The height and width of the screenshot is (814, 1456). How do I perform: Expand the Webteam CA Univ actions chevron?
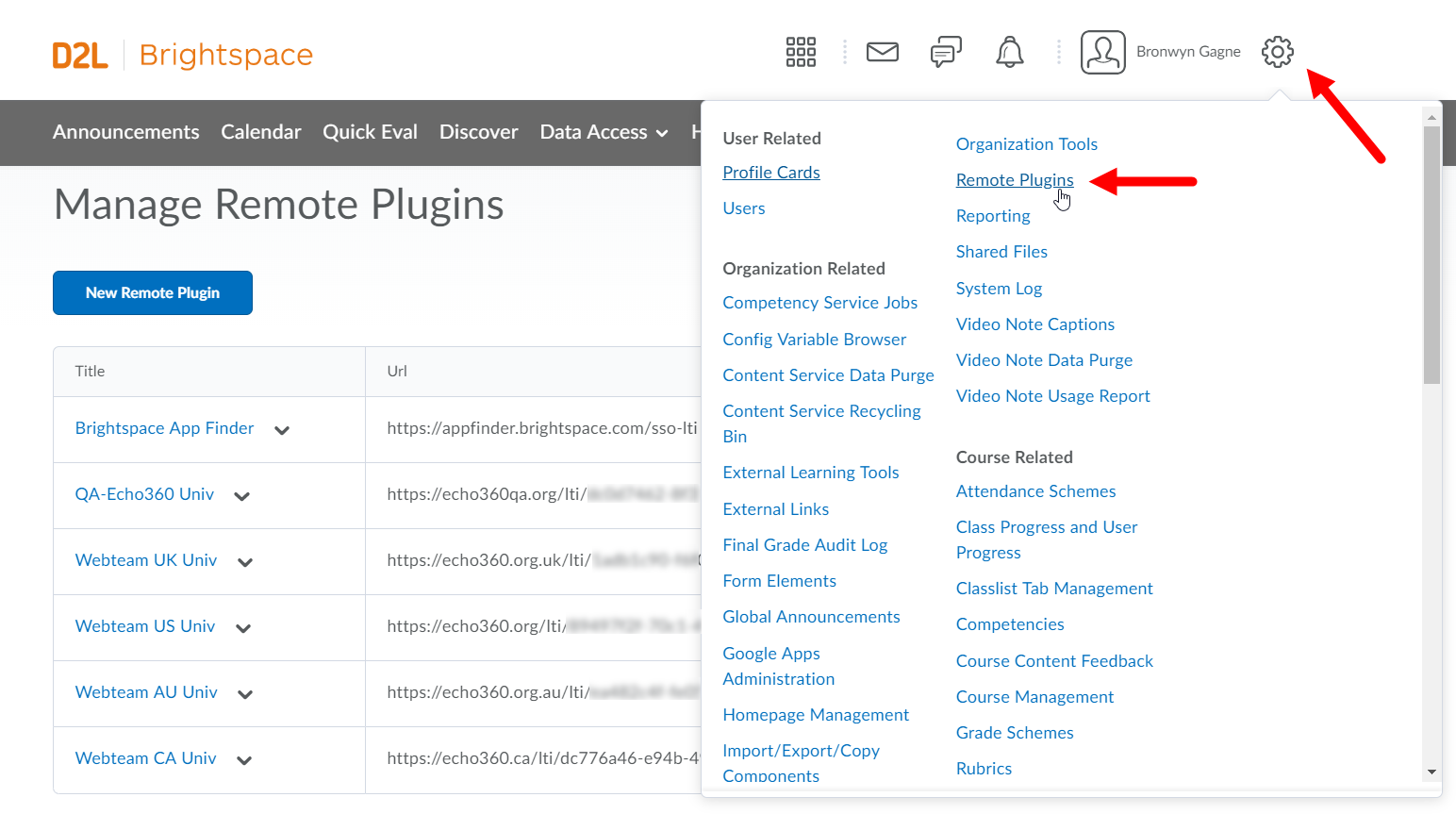244,760
